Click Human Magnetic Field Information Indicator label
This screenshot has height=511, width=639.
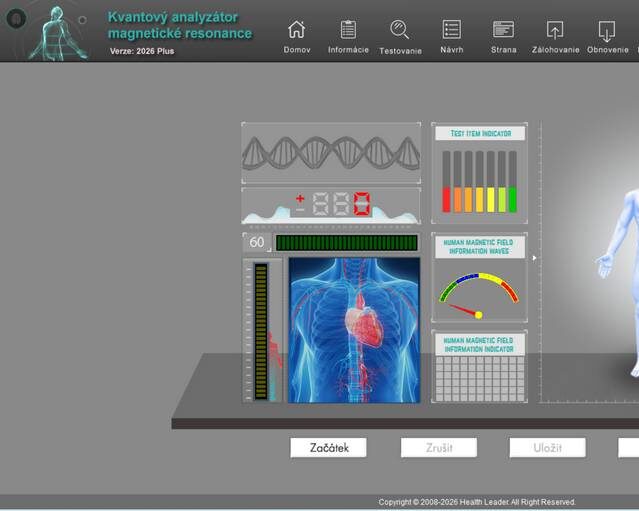pos(479,345)
